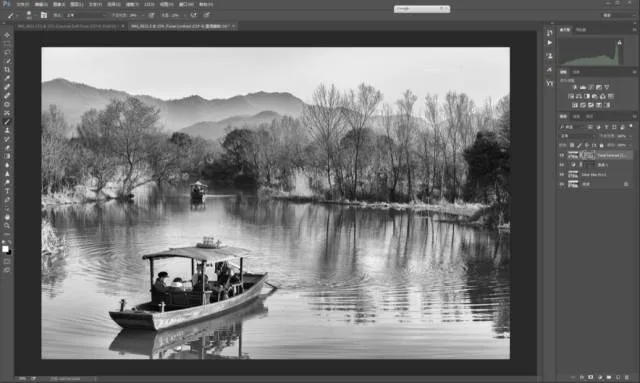
Task: Open the layer filter kind dropdown
Action: pyautogui.click(x=572, y=127)
